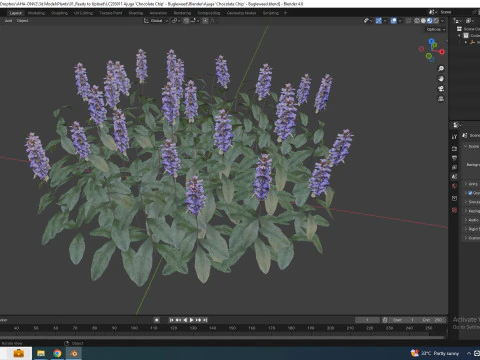This screenshot has width=480, height=360.
Task: Toggle the camera view icon
Action: [x=441, y=89]
